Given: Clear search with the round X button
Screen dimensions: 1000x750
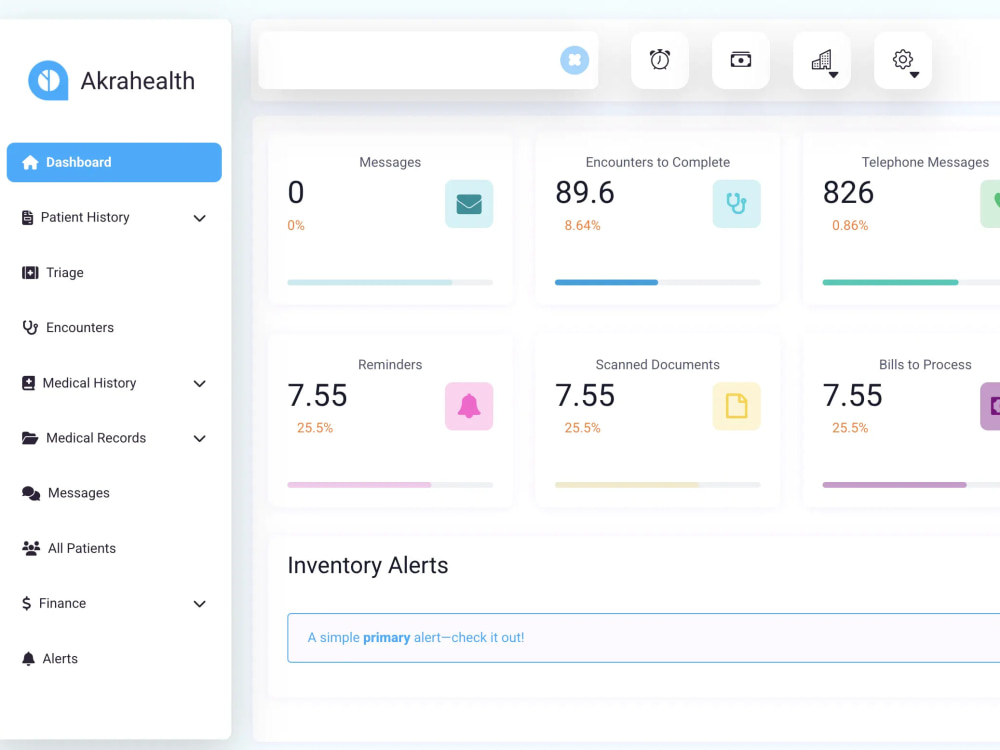Looking at the screenshot, I should 575,60.
